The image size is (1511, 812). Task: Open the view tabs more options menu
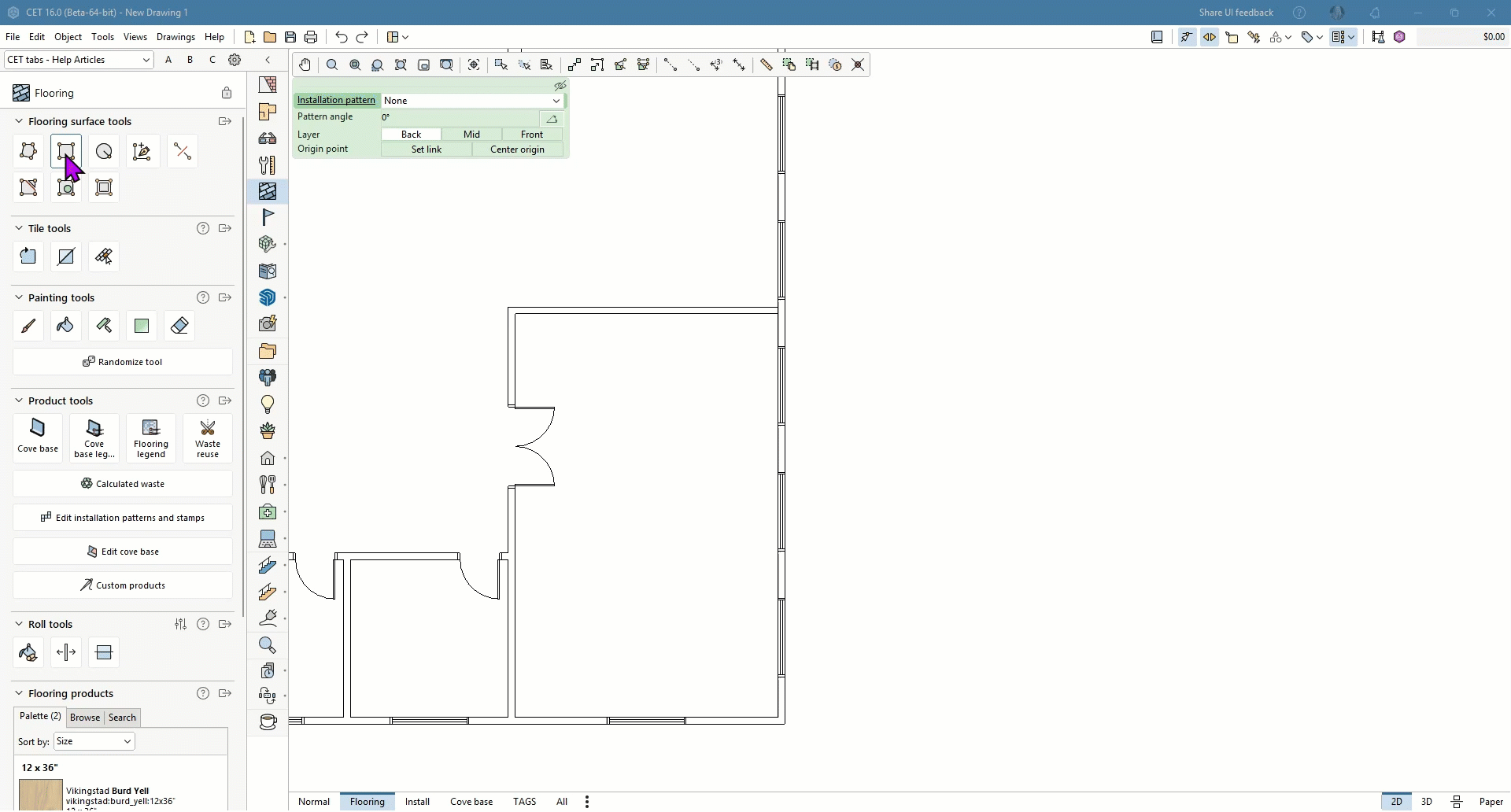pos(587,803)
